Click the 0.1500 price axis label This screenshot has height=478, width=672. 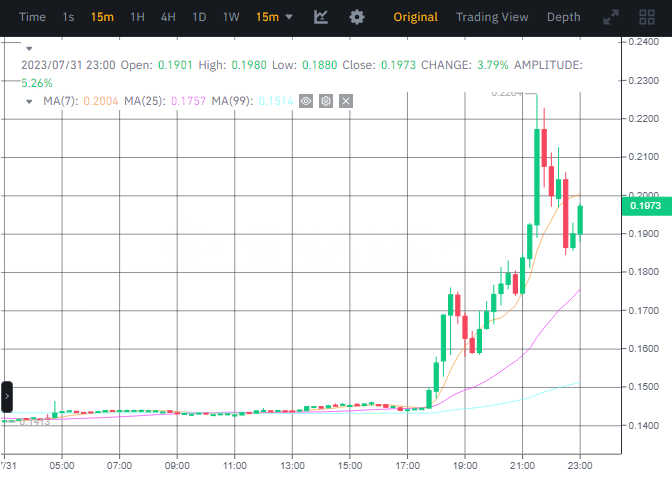644,387
